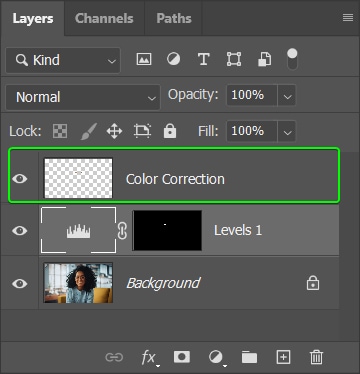Switch to the Channels tab

pos(104,18)
